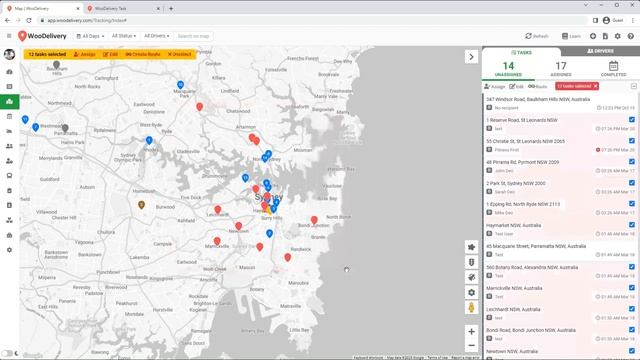This screenshot has width=640, height=360.
Task: Uncheck the 2 Park St Sydney task
Action: [632, 182]
